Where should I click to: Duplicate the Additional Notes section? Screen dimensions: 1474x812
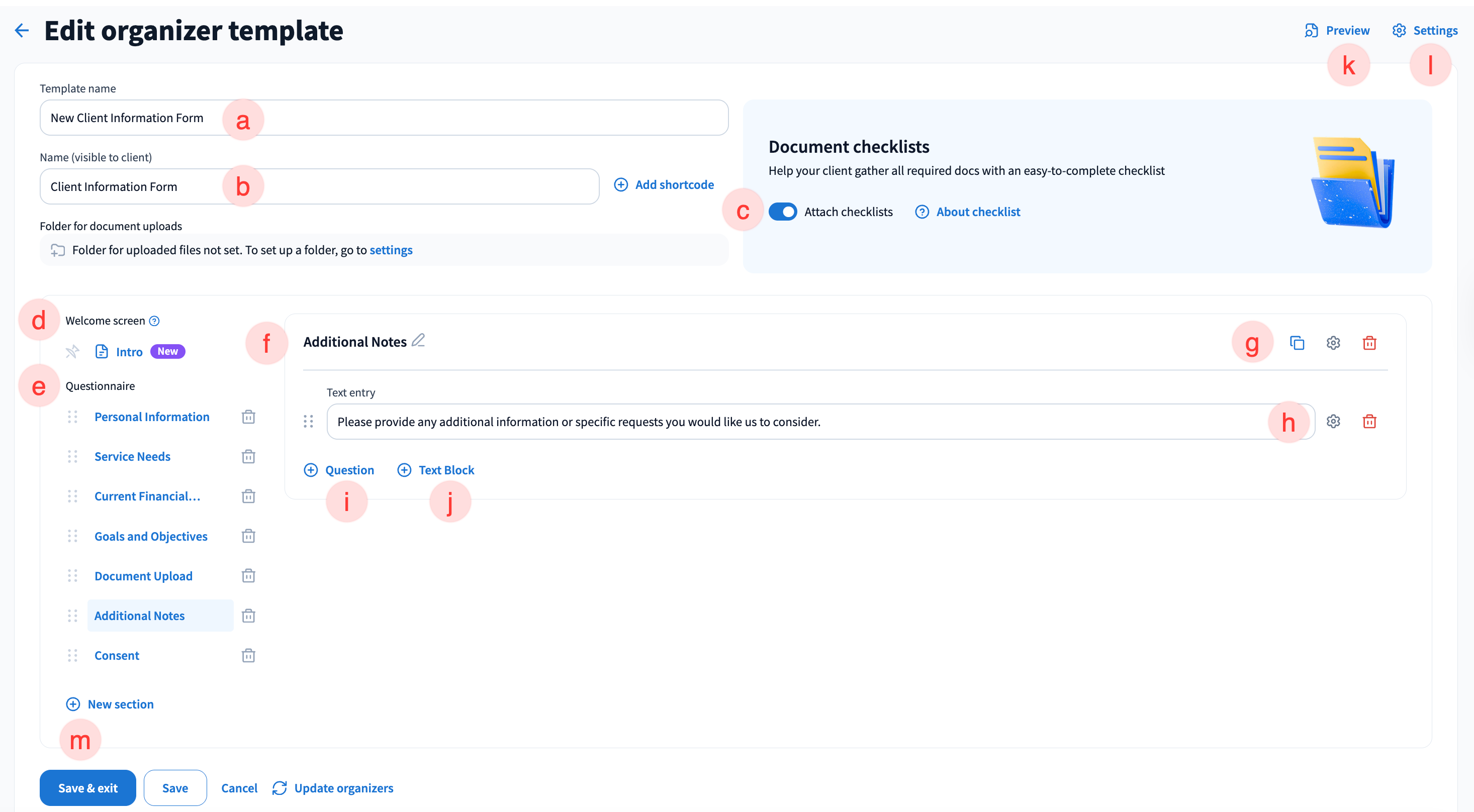tap(1297, 343)
